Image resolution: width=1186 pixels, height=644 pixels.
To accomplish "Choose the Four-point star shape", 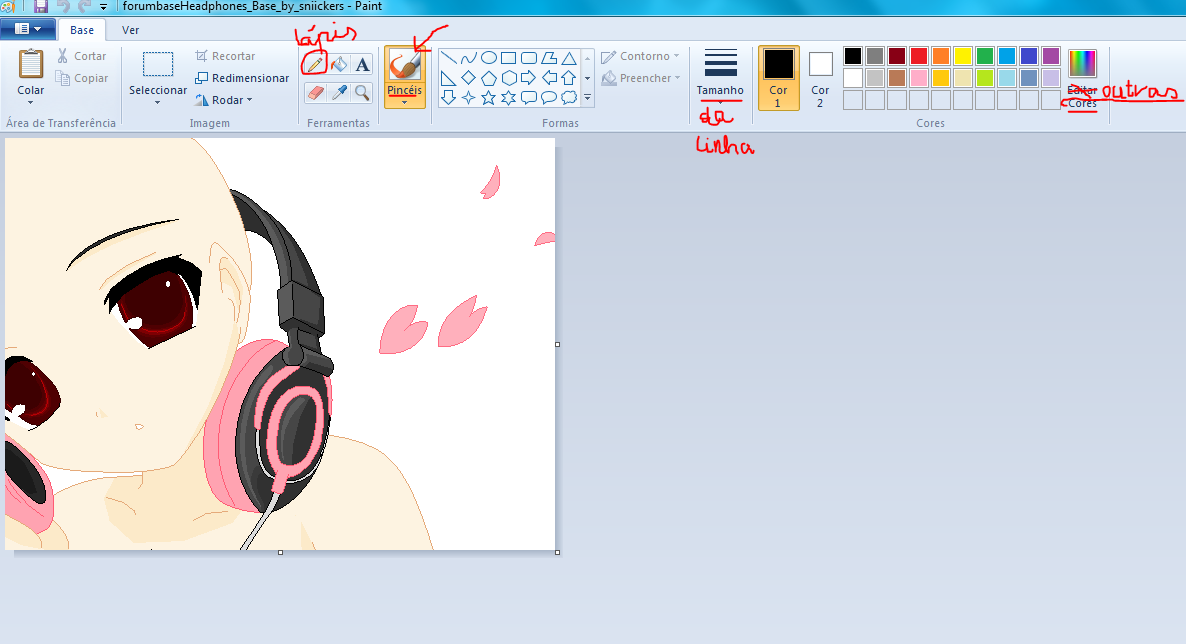I will (x=469, y=97).
